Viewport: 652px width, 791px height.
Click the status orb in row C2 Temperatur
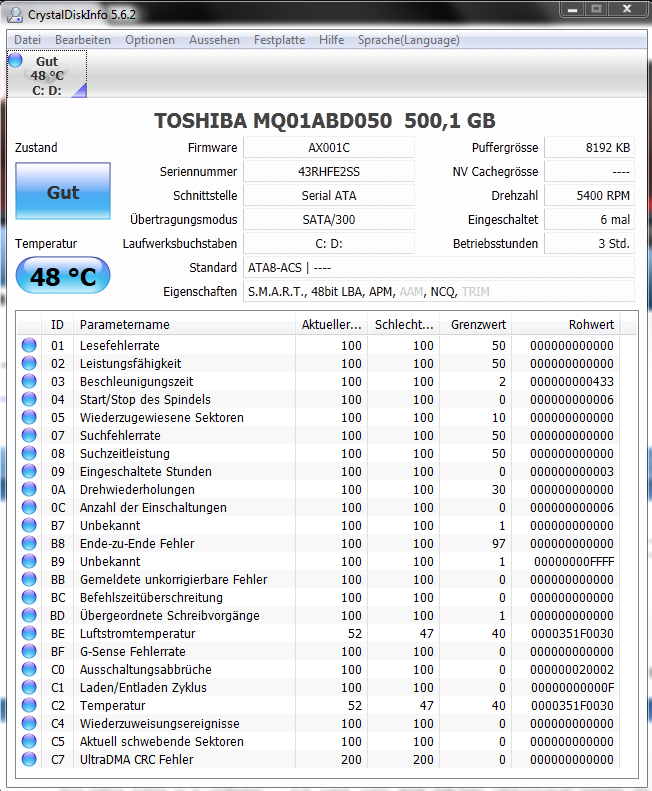coord(29,705)
